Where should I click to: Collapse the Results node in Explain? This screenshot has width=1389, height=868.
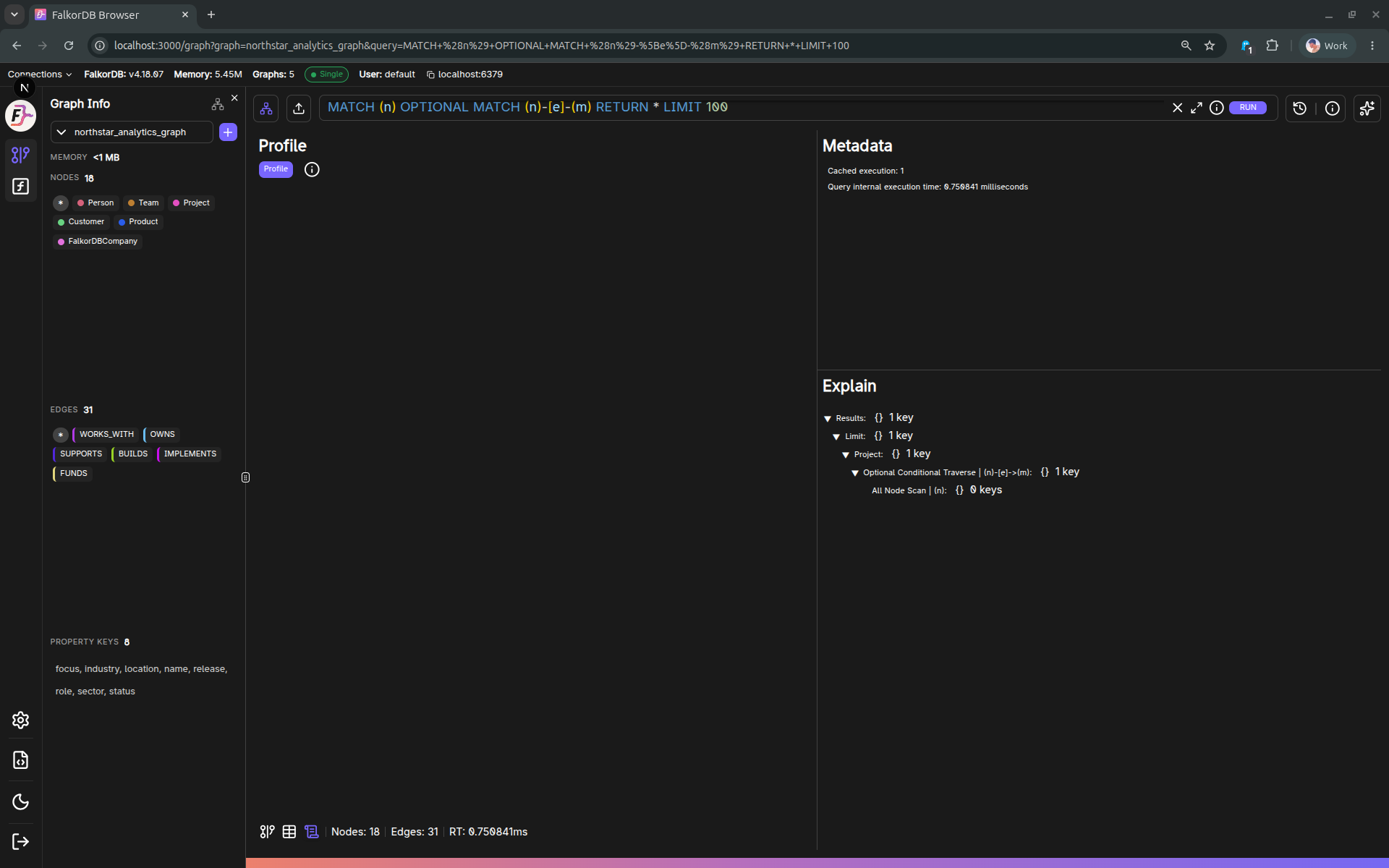point(828,419)
